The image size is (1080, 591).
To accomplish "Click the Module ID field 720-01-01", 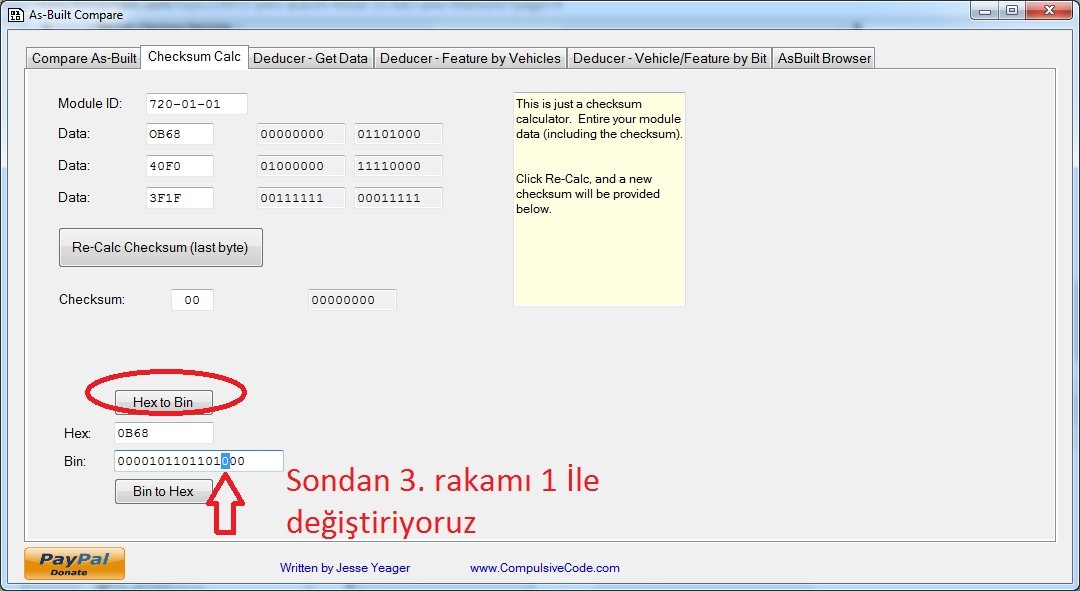I will (x=196, y=104).
